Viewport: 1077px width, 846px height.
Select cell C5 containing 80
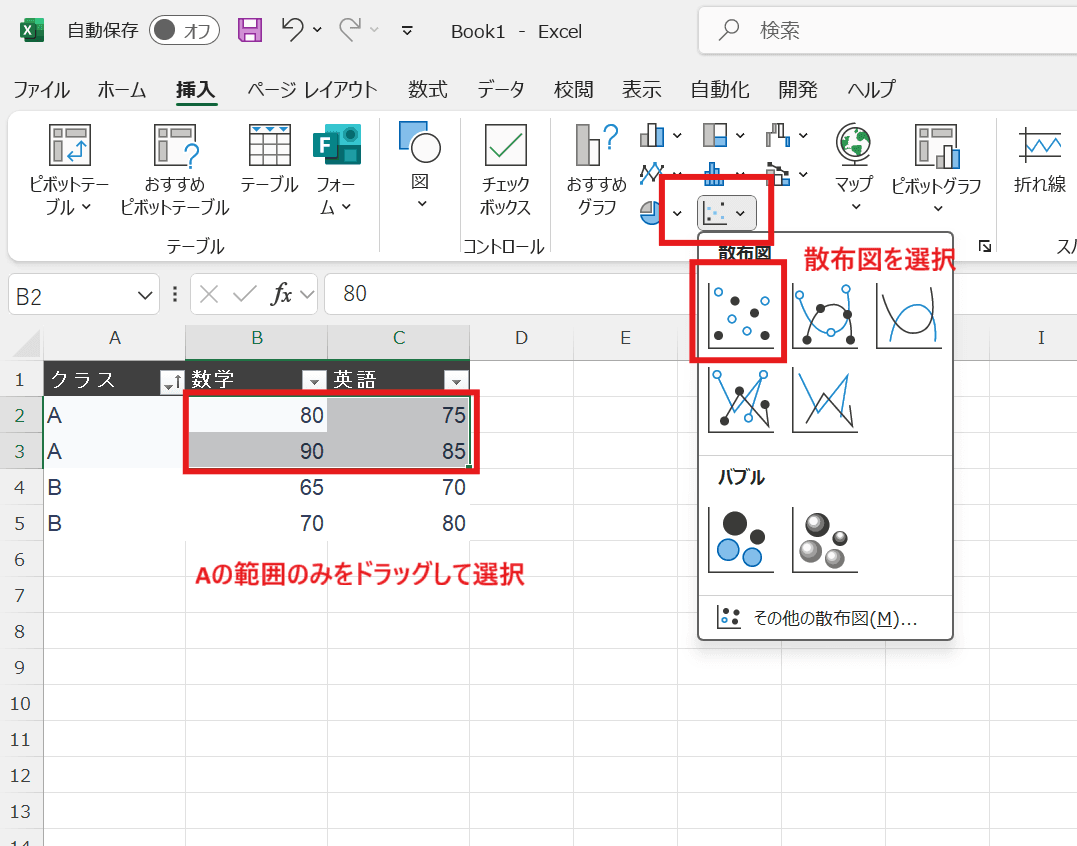(399, 523)
